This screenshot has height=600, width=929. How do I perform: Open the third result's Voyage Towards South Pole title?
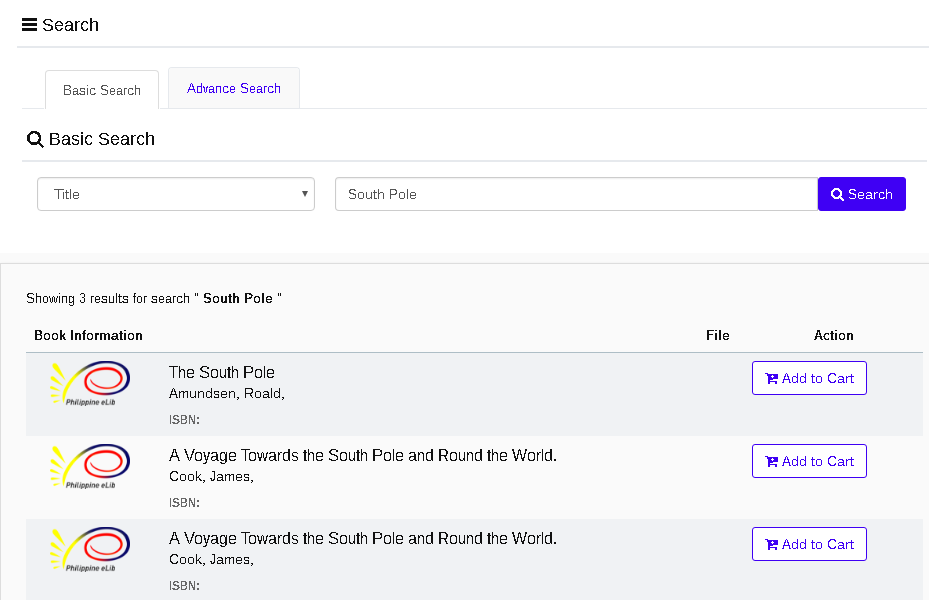363,539
